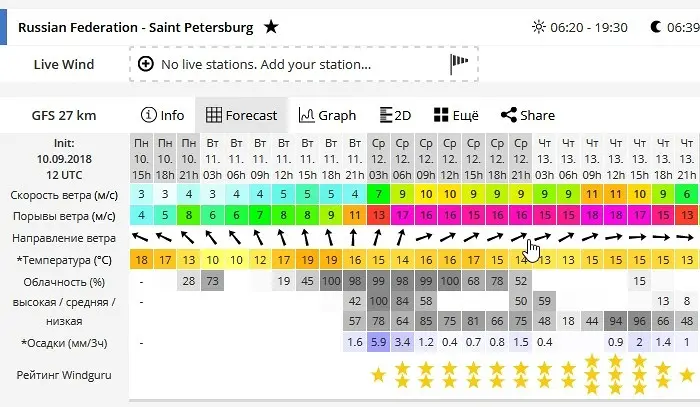Open the Graph tab
This screenshot has width=700, height=407.
(327, 115)
